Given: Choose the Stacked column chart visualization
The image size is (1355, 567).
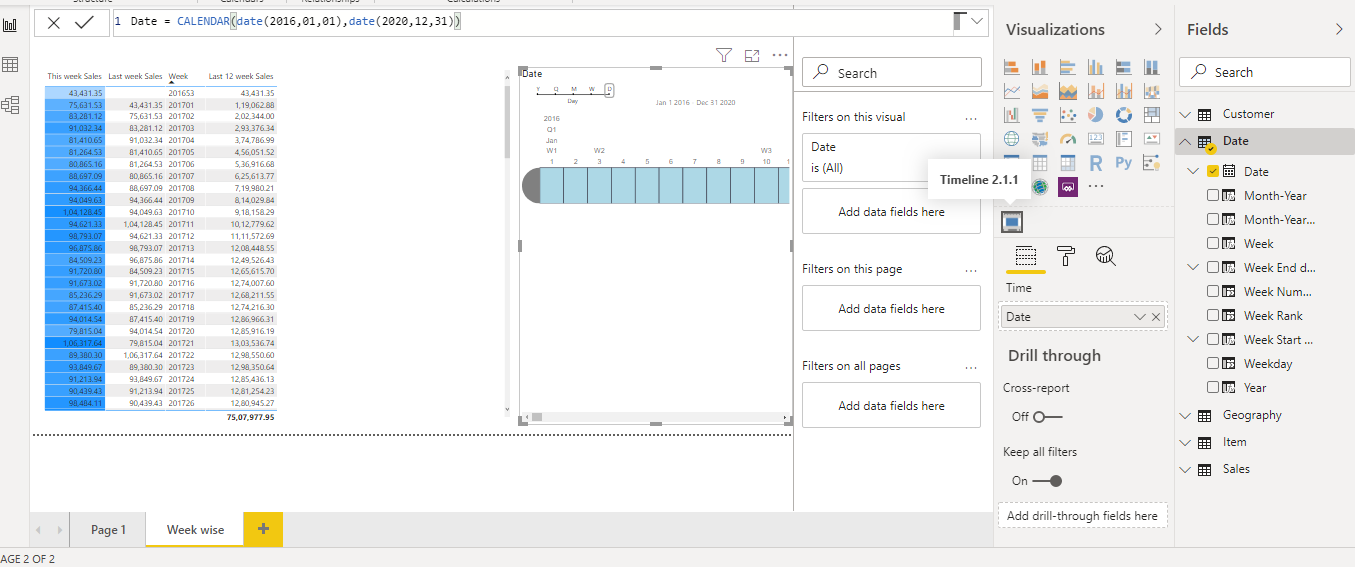Looking at the screenshot, I should pos(1040,67).
